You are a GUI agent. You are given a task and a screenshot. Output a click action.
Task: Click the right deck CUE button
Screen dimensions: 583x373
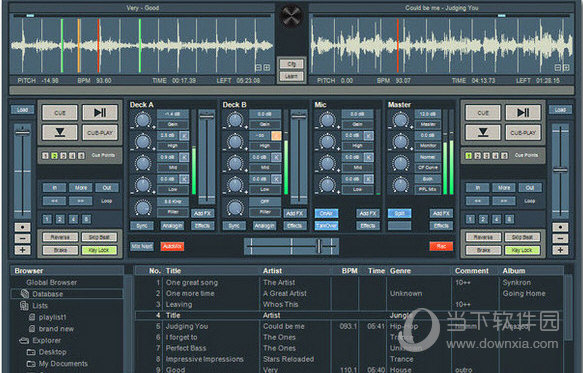pos(483,112)
